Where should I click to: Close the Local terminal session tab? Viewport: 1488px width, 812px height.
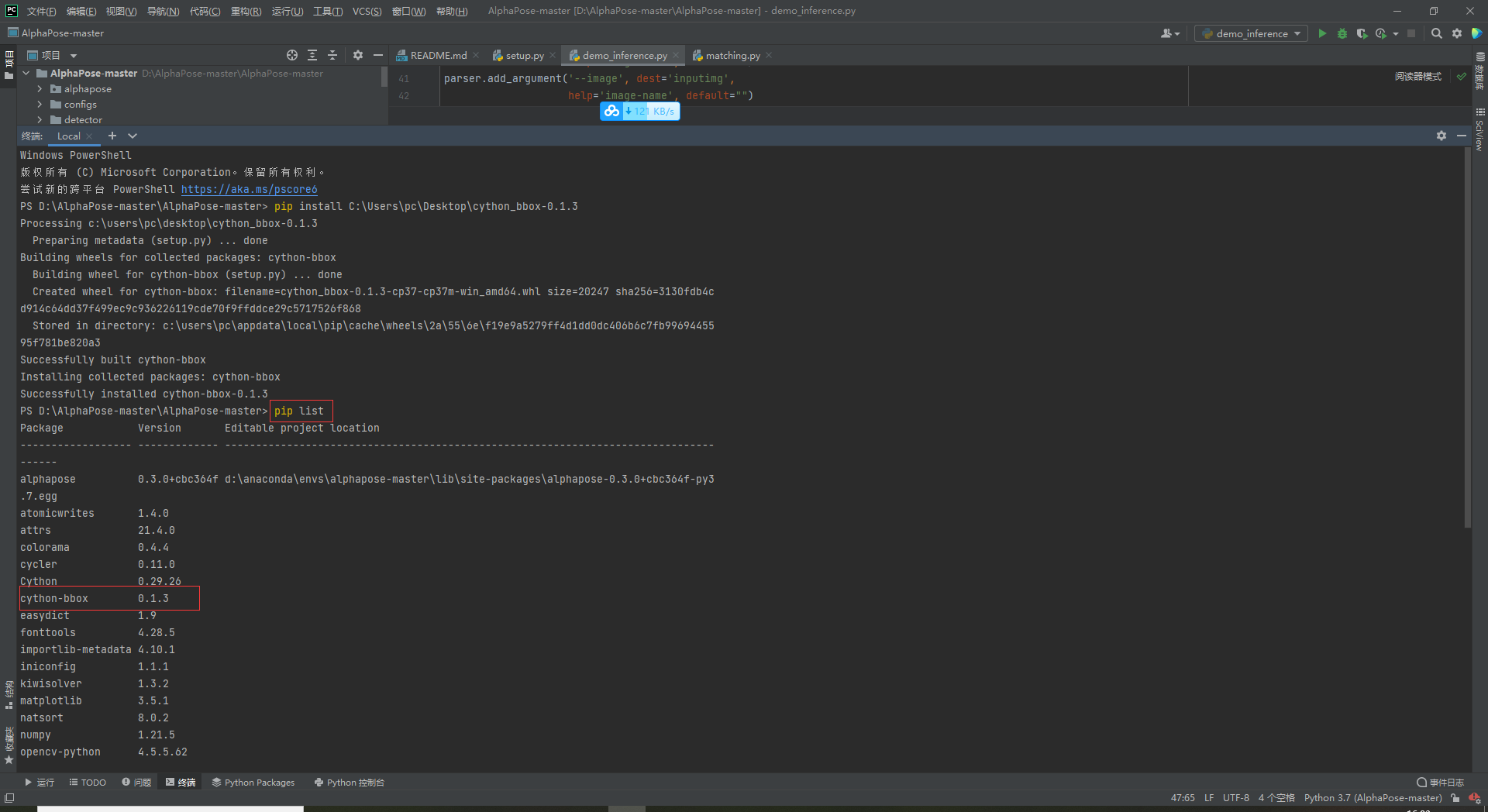pos(89,136)
